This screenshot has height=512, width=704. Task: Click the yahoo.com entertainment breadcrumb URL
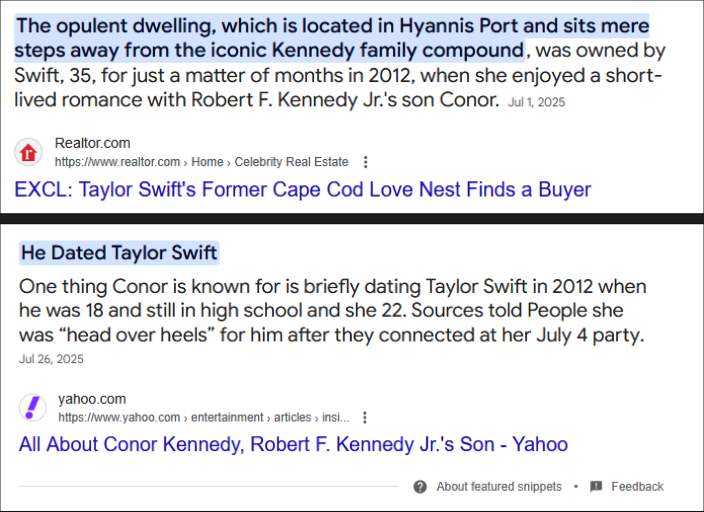pos(204,417)
